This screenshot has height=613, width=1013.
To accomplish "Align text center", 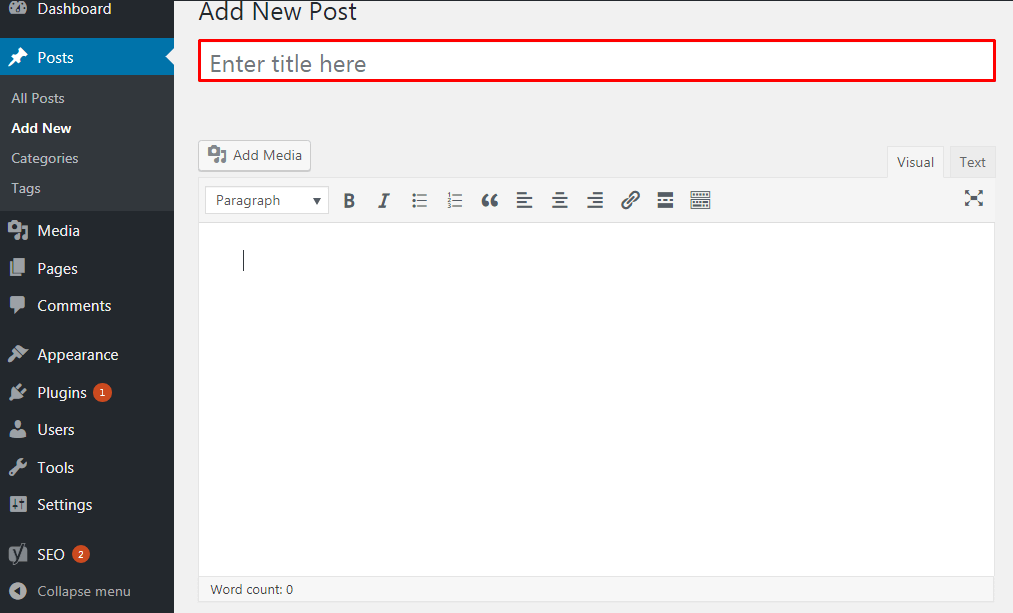I will tap(559, 200).
